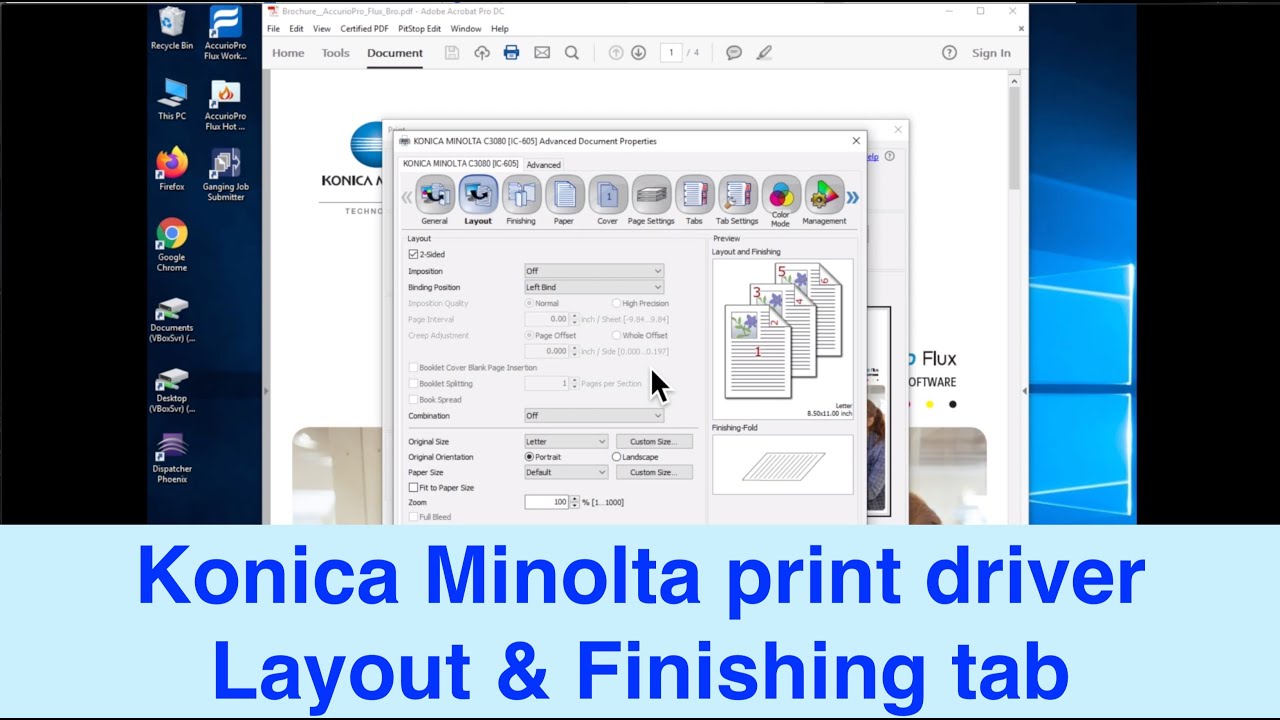Click the Acrobat cloud upload icon
This screenshot has height=720, width=1280.
482,53
